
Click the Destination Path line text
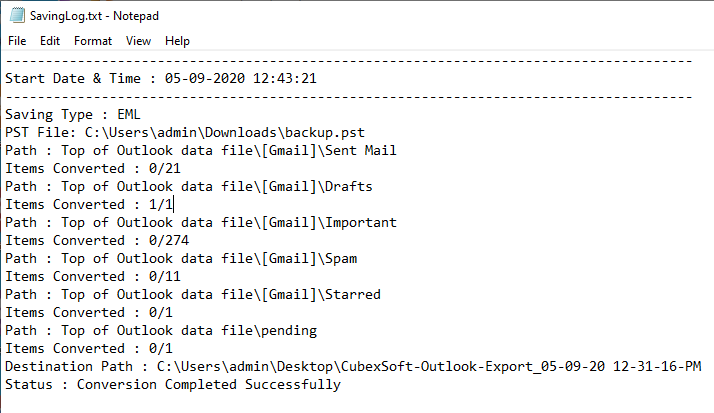[x=353, y=366]
